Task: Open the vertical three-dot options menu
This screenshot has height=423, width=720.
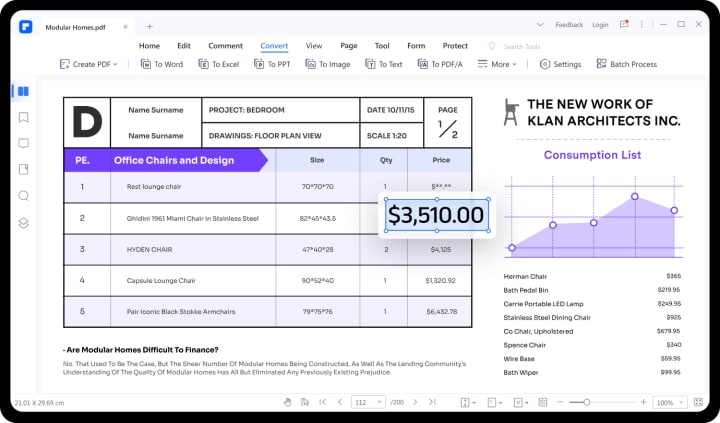Action: 641,24
